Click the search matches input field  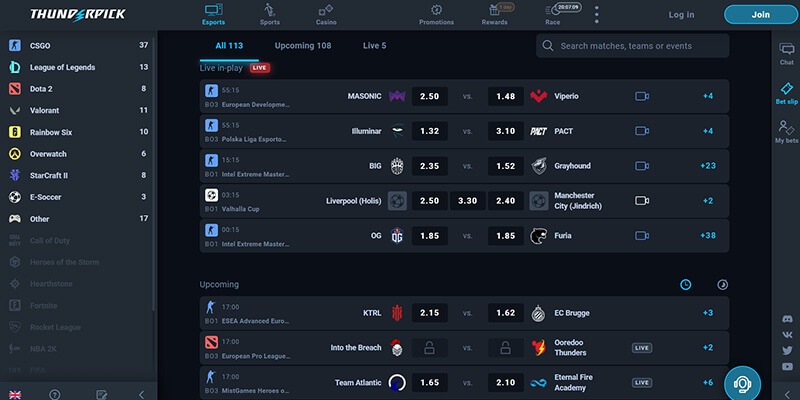click(x=640, y=46)
